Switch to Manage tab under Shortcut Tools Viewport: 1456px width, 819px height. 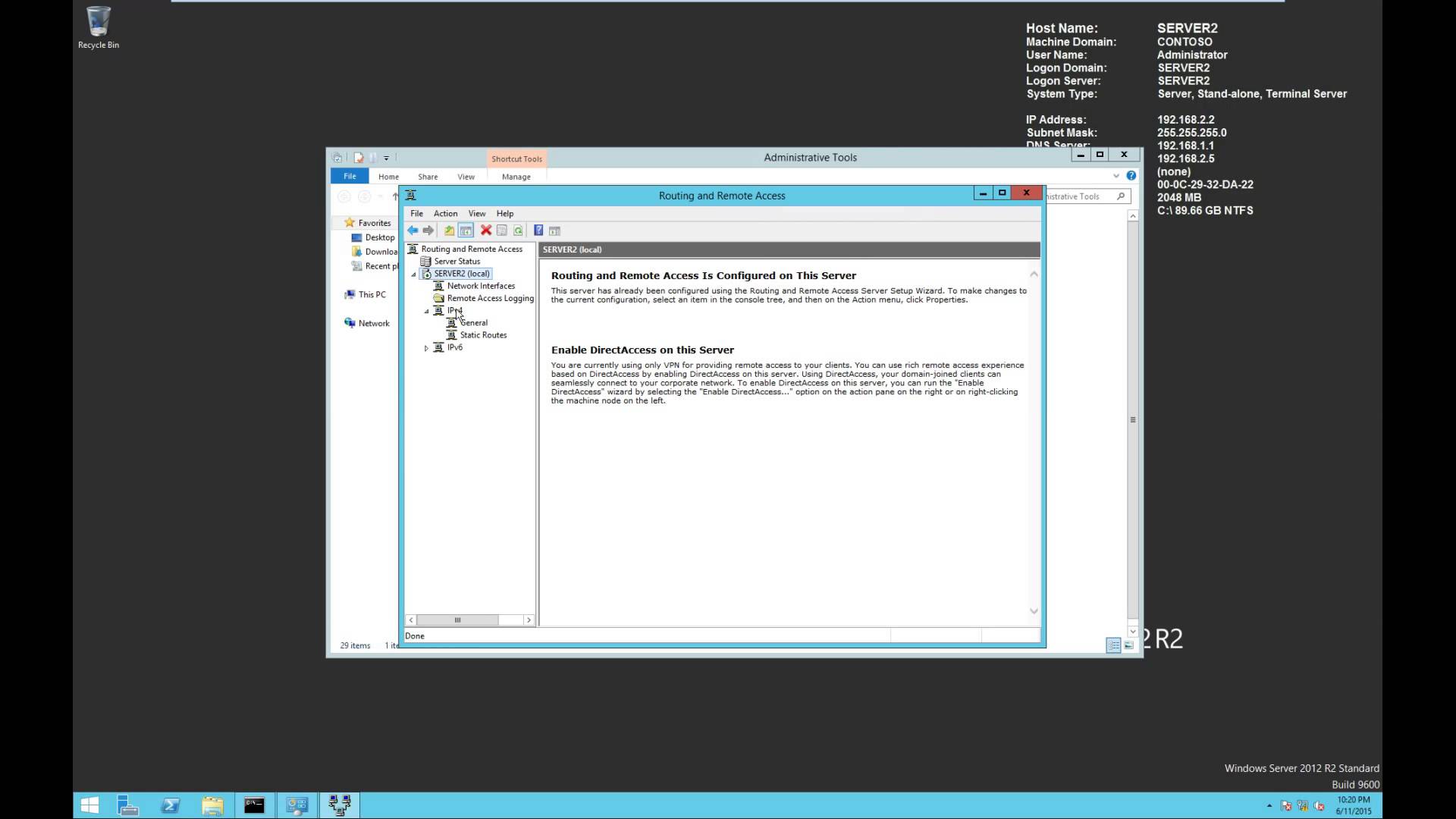click(x=516, y=177)
